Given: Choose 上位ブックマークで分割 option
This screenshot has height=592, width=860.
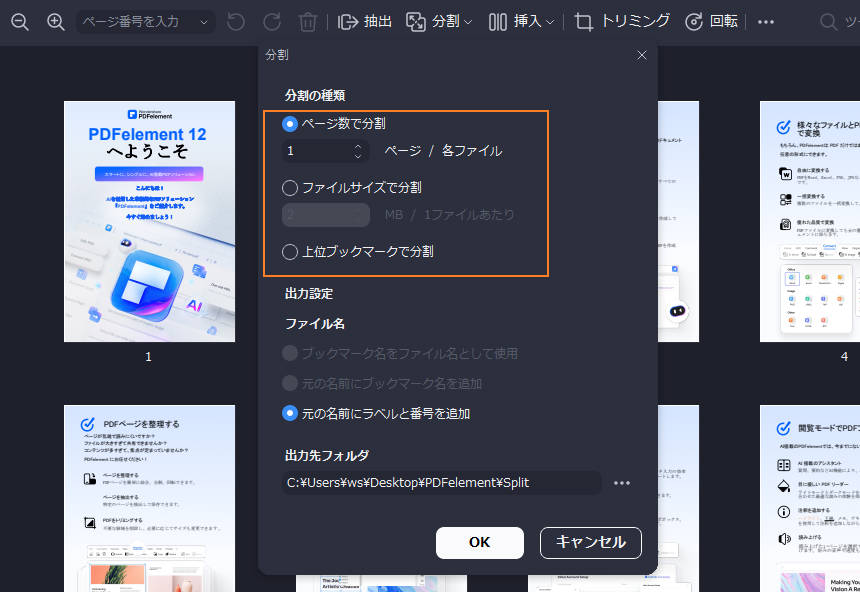Looking at the screenshot, I should tap(289, 251).
